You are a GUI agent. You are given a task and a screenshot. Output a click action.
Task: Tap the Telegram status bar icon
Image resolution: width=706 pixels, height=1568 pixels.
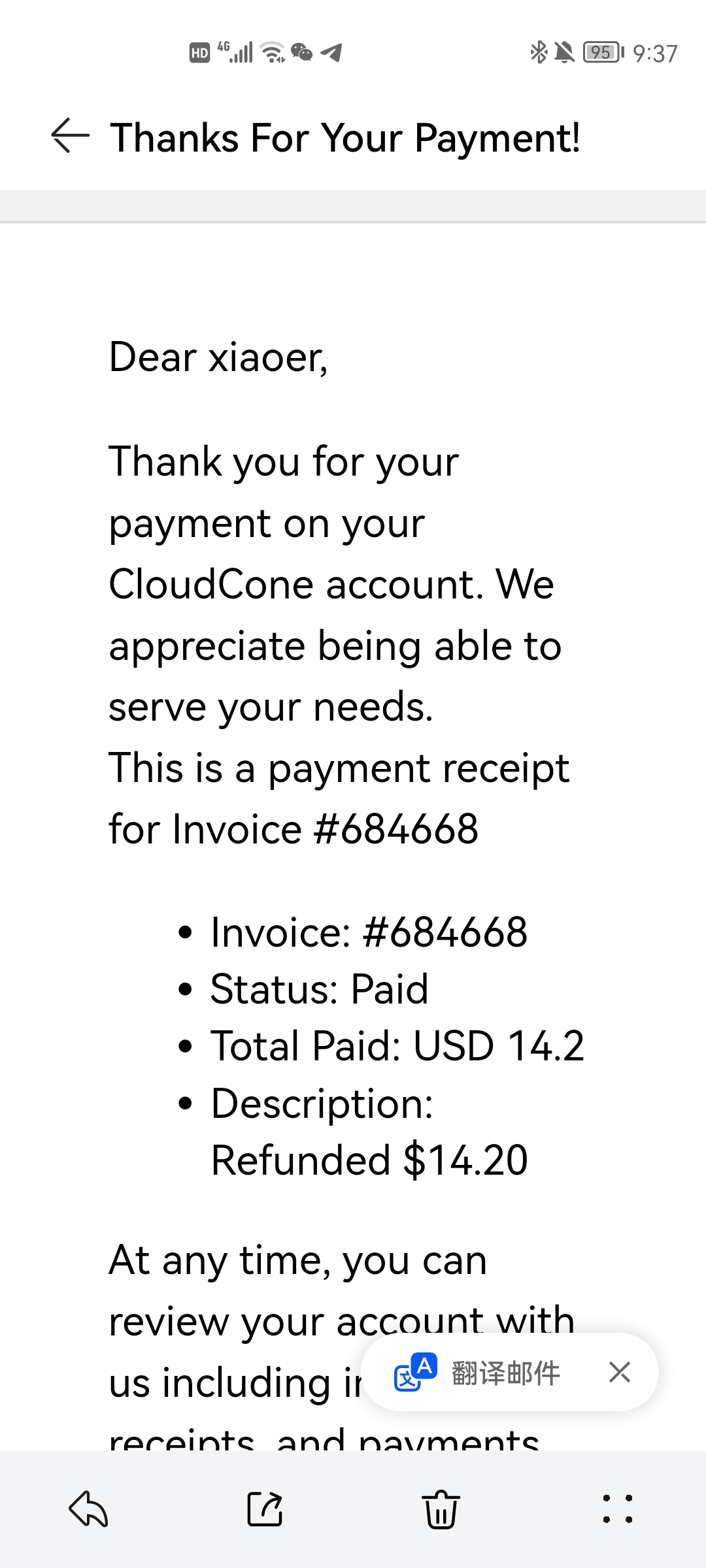pyautogui.click(x=331, y=52)
